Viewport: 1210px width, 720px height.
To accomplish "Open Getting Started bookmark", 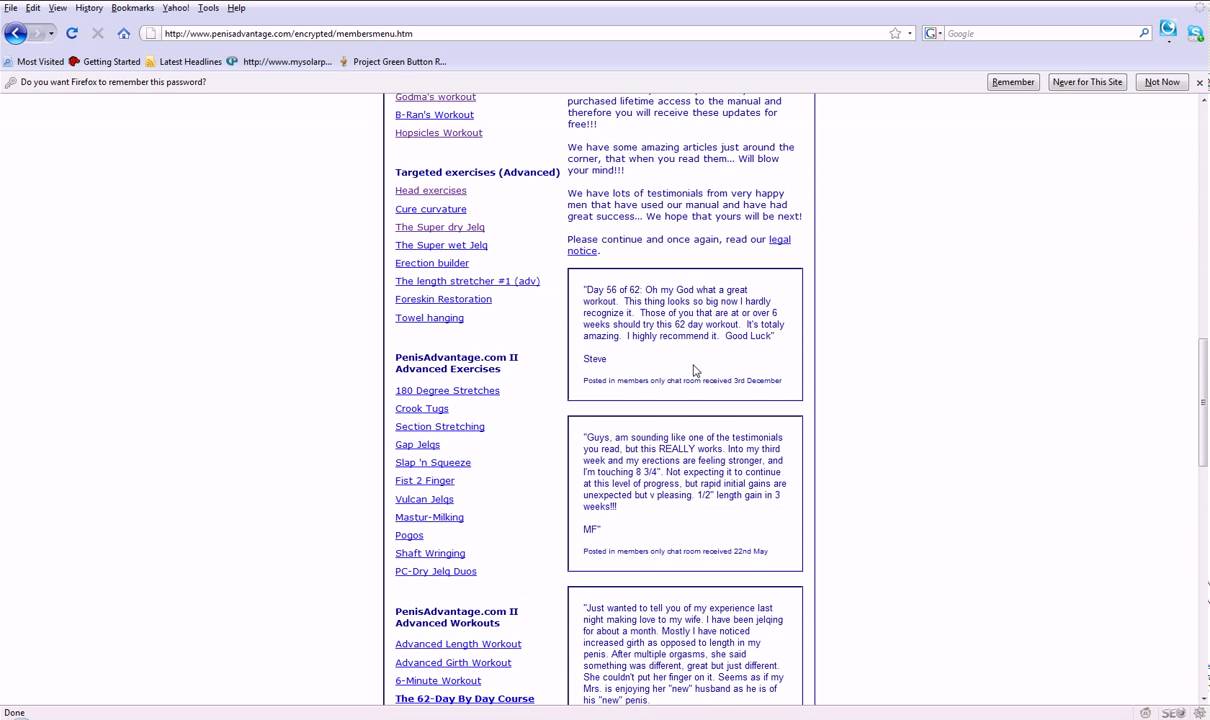I will [x=104, y=62].
